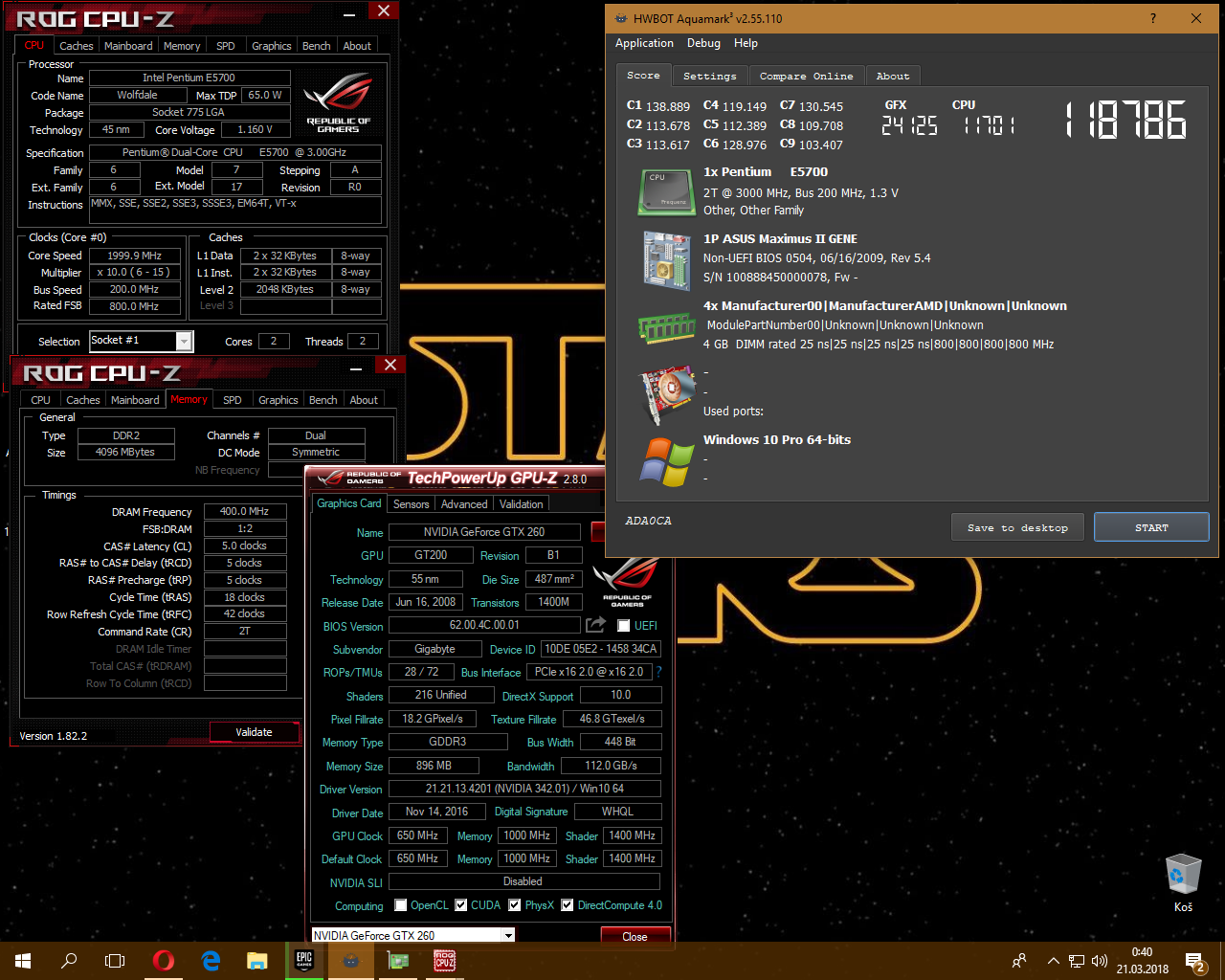Open Help menu in Aquamark
This screenshot has width=1225, height=980.
[x=746, y=43]
